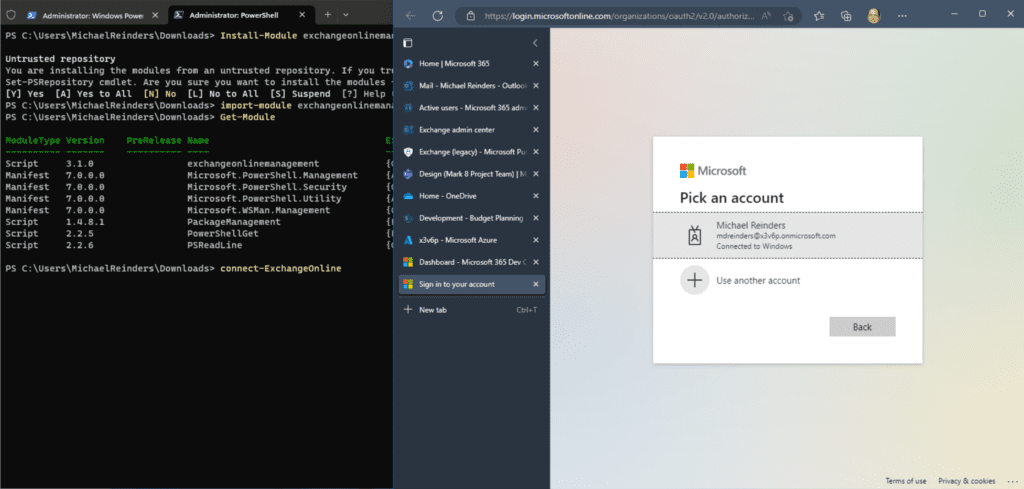Viewport: 1024px width, 489px height.
Task: Open the Read aloud icon in address bar
Action: pyautogui.click(x=767, y=16)
